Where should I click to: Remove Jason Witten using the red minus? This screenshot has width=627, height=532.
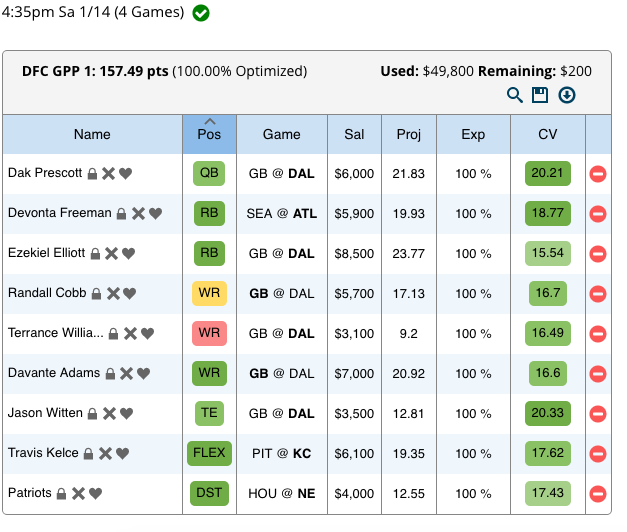pyautogui.click(x=598, y=414)
